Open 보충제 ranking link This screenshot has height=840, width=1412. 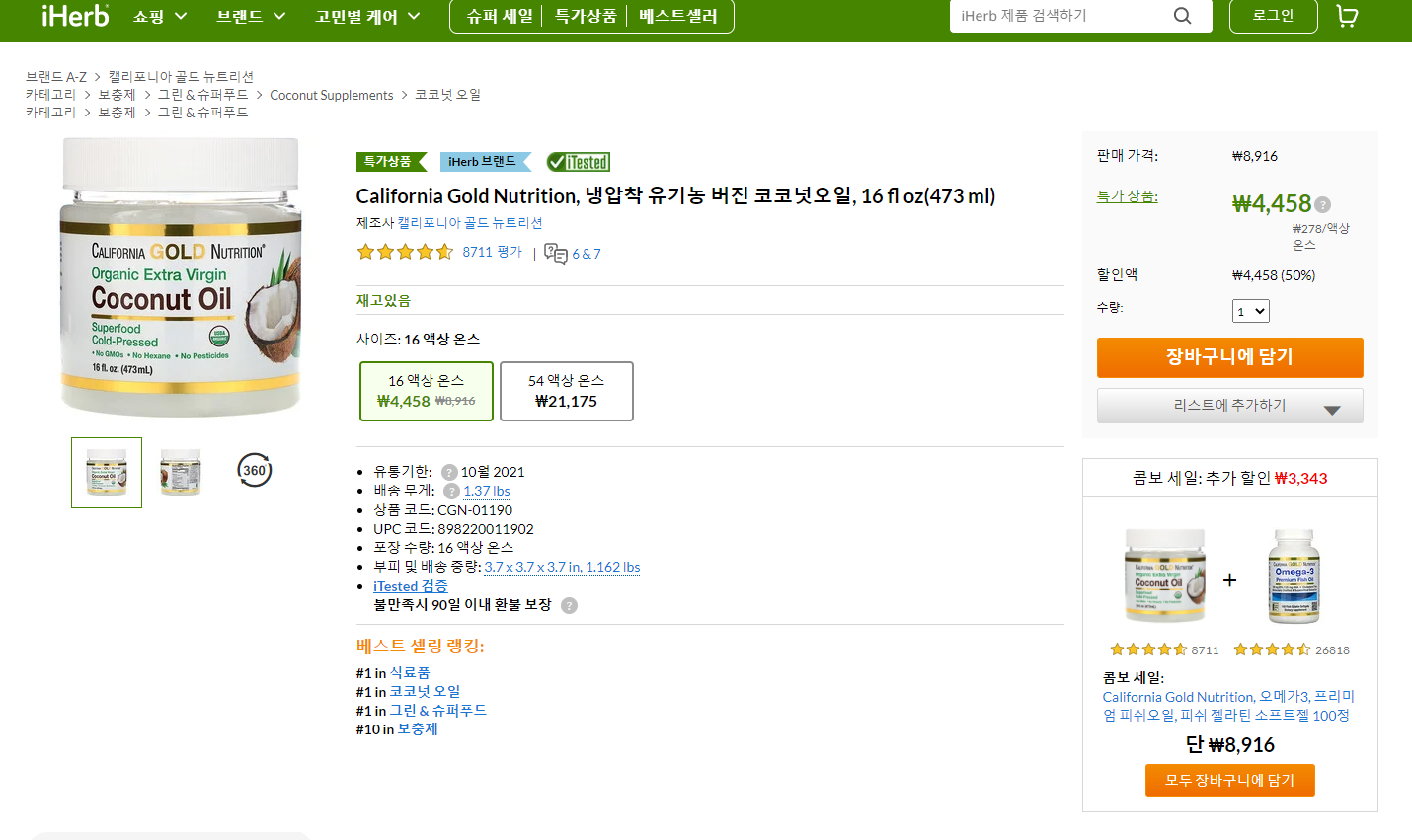pyautogui.click(x=418, y=729)
